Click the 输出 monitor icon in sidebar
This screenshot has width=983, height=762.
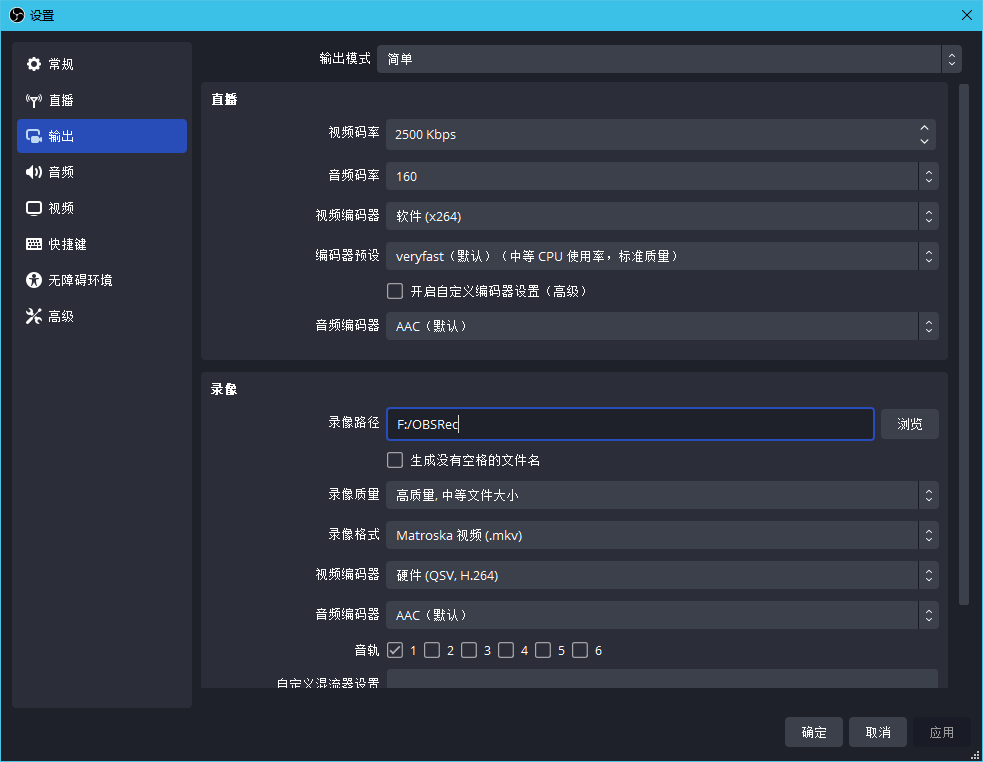pos(34,136)
